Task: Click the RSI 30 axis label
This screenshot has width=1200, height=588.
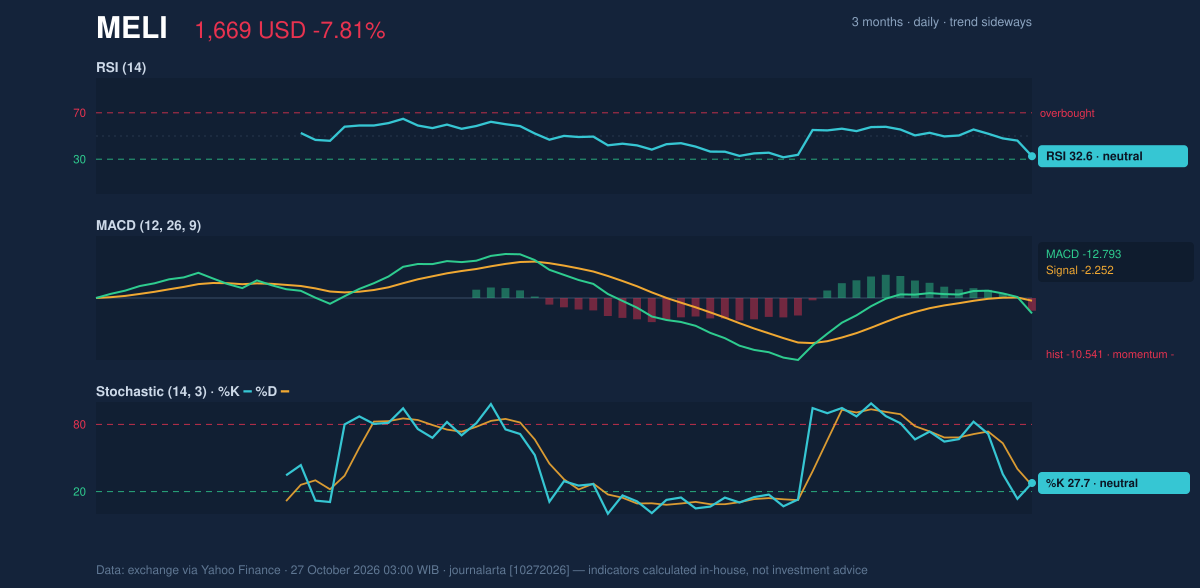Action: (x=79, y=159)
